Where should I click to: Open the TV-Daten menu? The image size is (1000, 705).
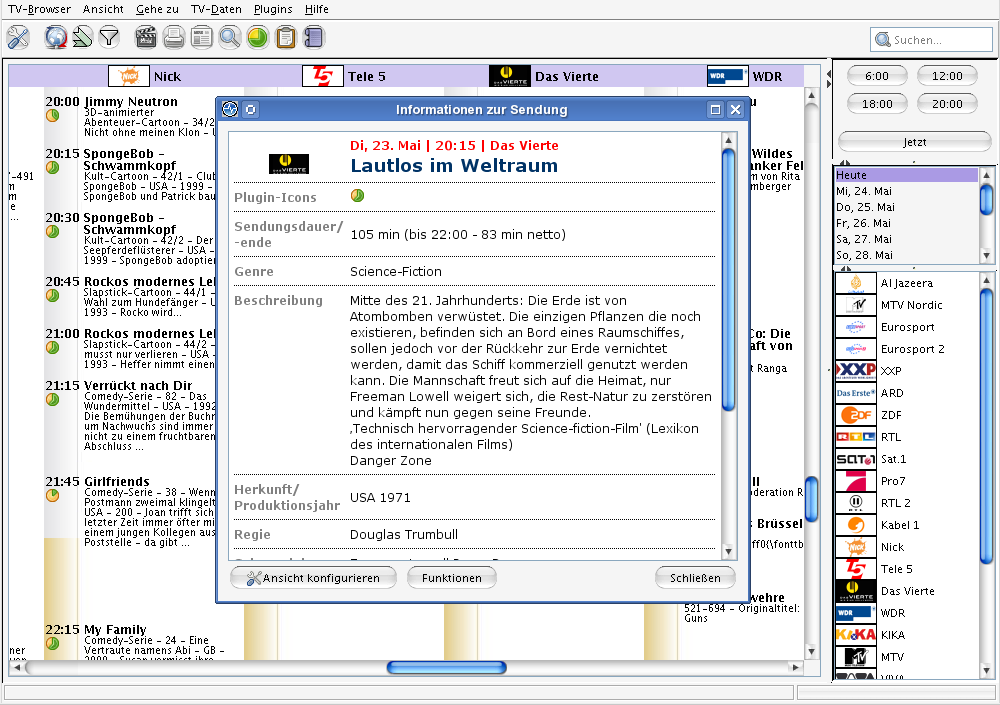pos(216,9)
